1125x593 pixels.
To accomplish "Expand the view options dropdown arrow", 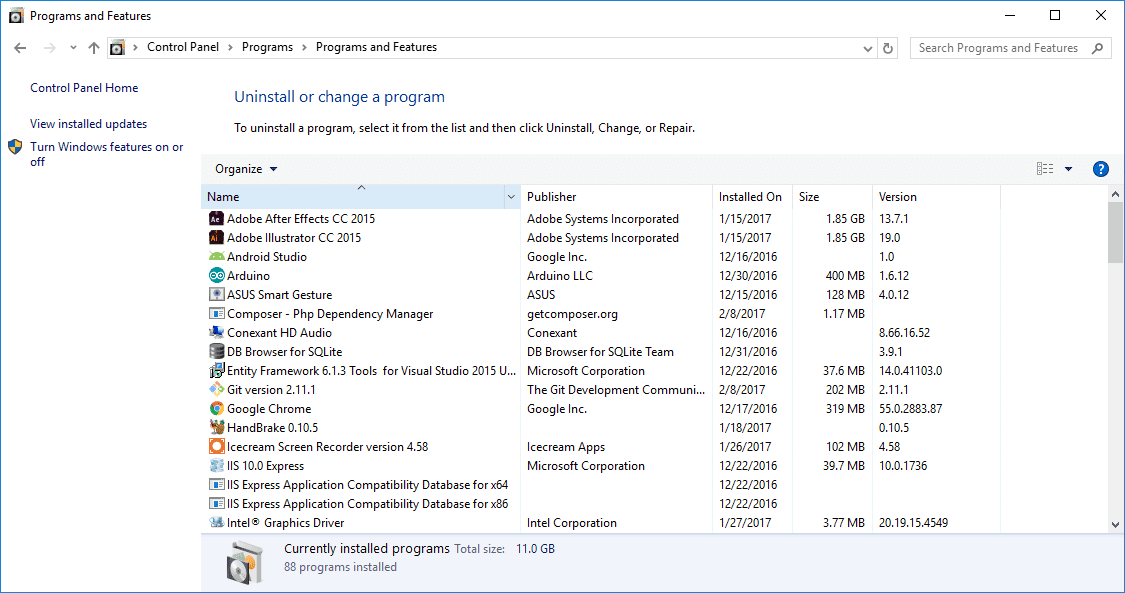I will click(1068, 169).
